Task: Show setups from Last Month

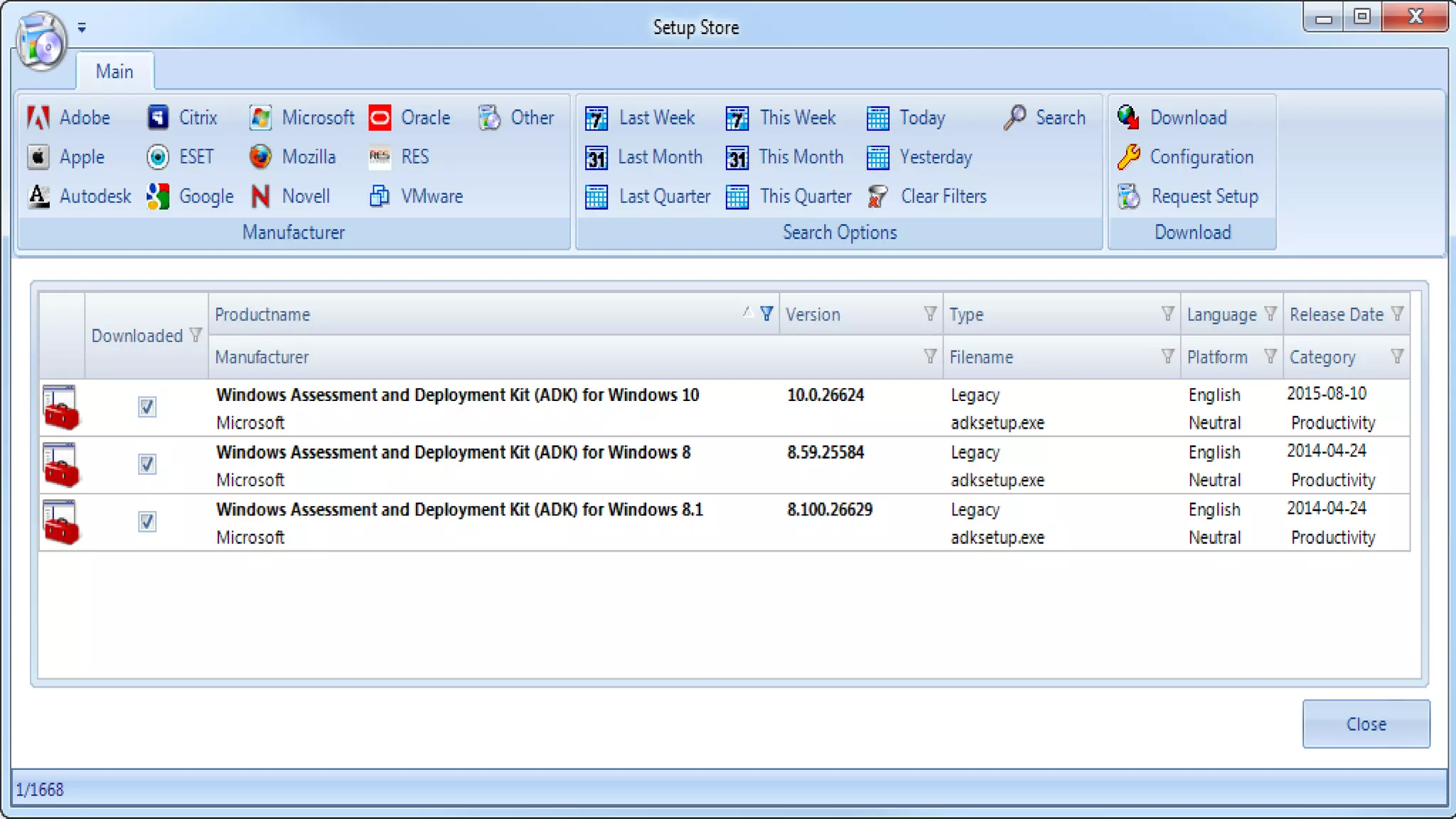Action: [x=643, y=156]
